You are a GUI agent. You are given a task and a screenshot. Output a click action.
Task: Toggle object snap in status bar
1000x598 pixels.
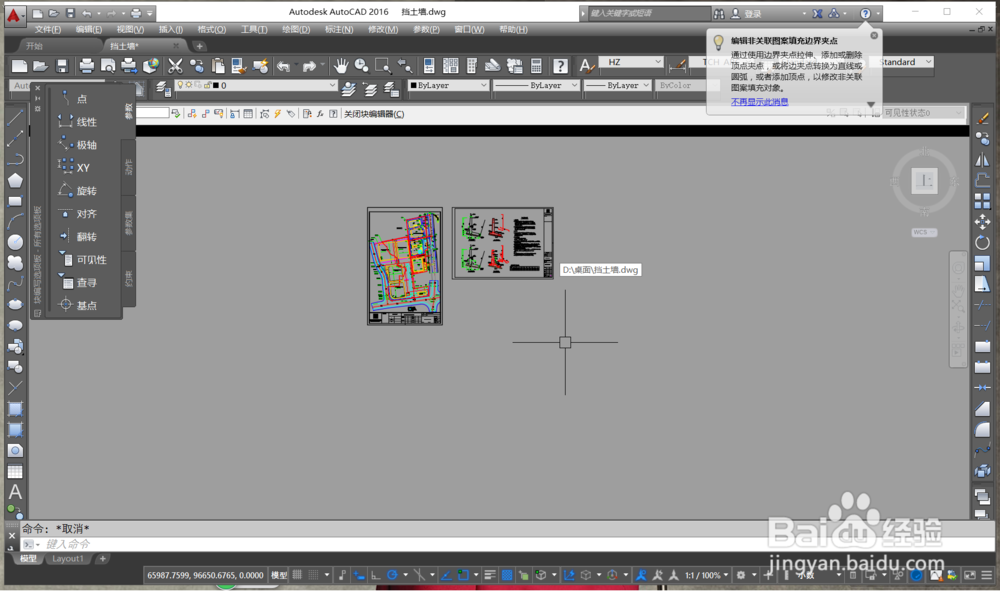click(x=464, y=575)
